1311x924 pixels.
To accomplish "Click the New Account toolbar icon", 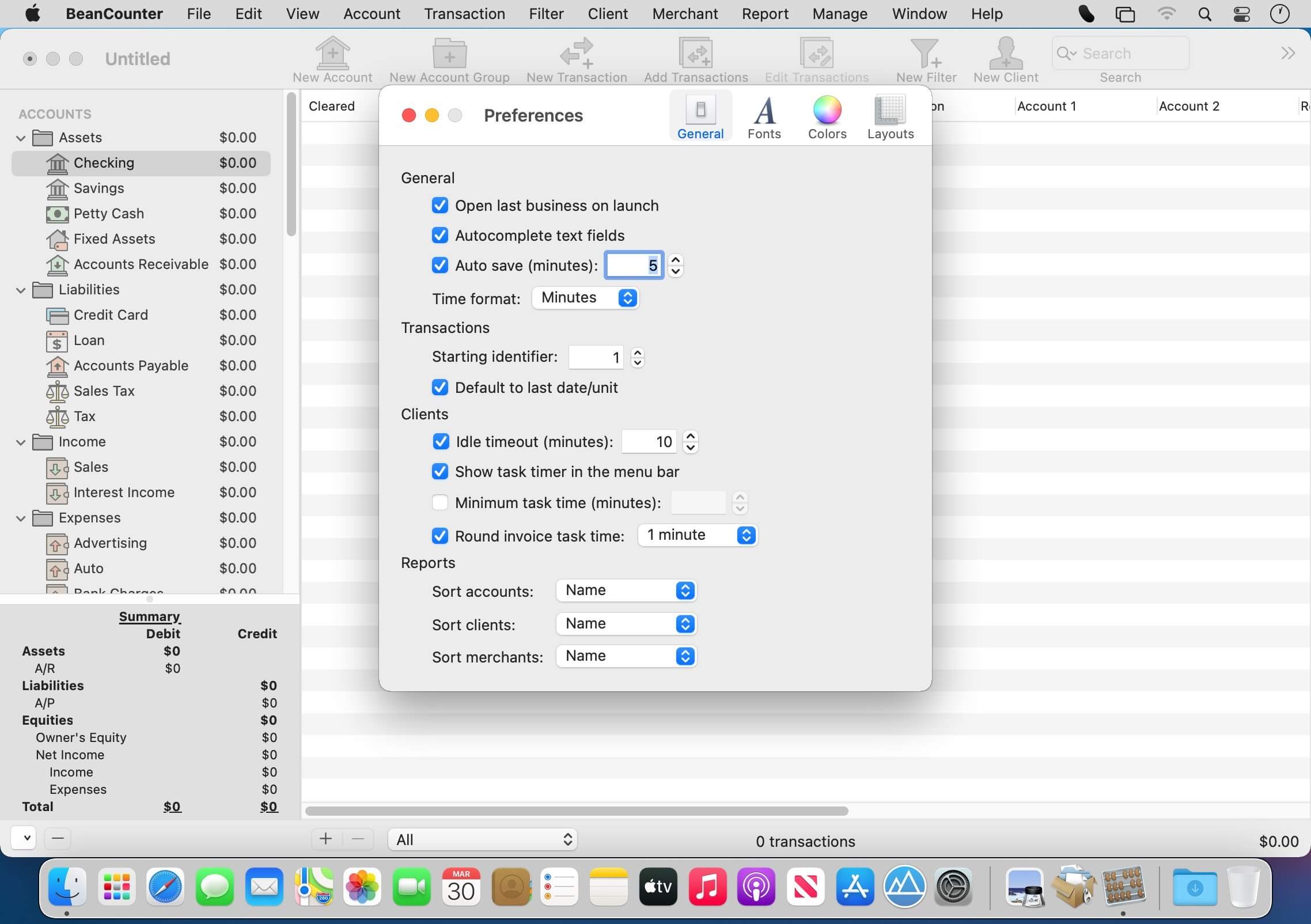I will pos(332,53).
